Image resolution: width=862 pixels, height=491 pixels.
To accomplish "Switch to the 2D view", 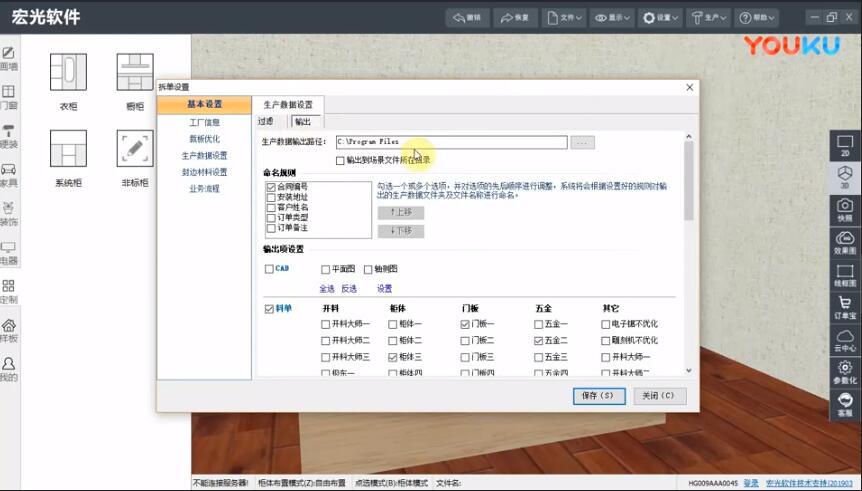I will click(x=844, y=146).
